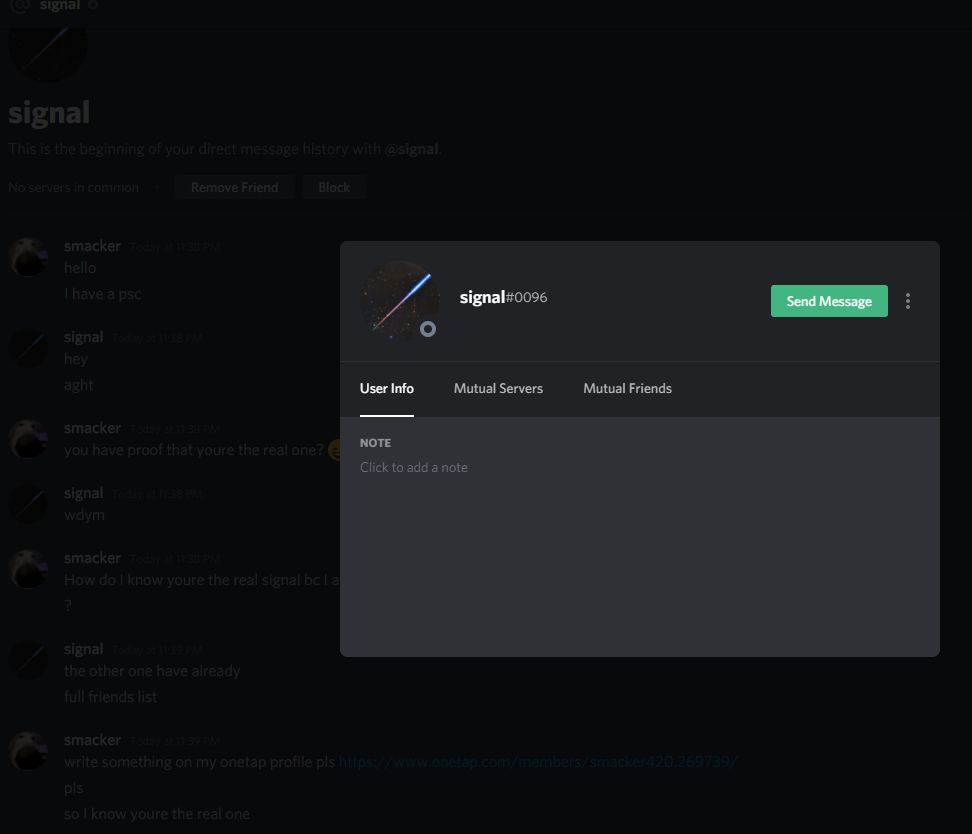Click the 'I have a psc' message
This screenshot has height=834, width=972.
point(103,294)
